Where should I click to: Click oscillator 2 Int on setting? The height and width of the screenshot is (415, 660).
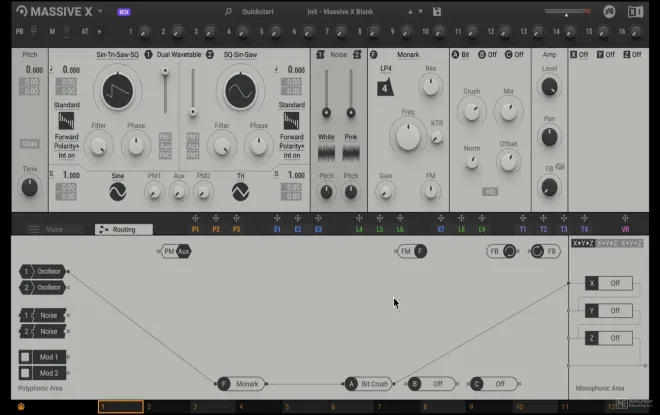click(x=292, y=155)
